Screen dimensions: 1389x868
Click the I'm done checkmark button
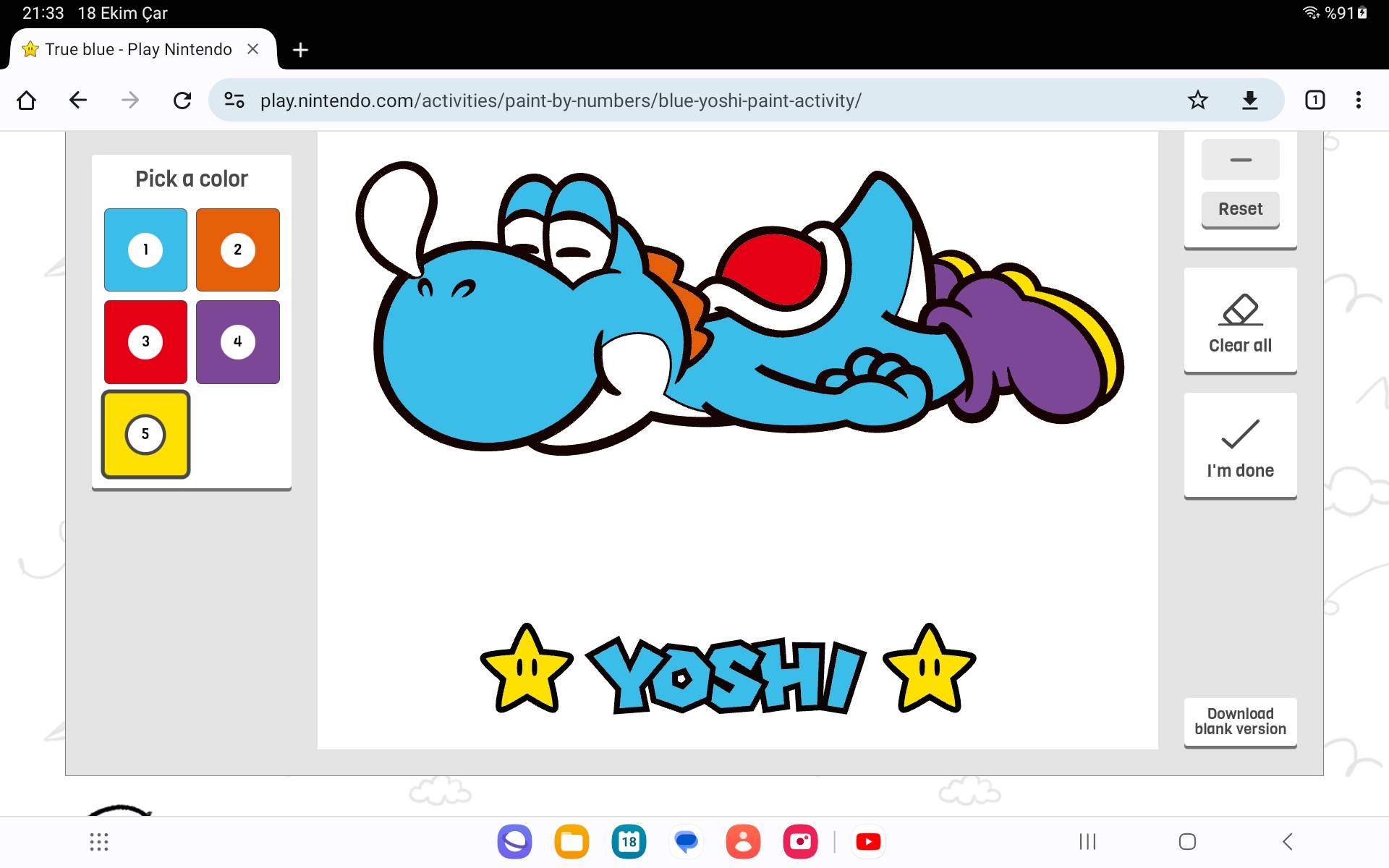click(1240, 446)
